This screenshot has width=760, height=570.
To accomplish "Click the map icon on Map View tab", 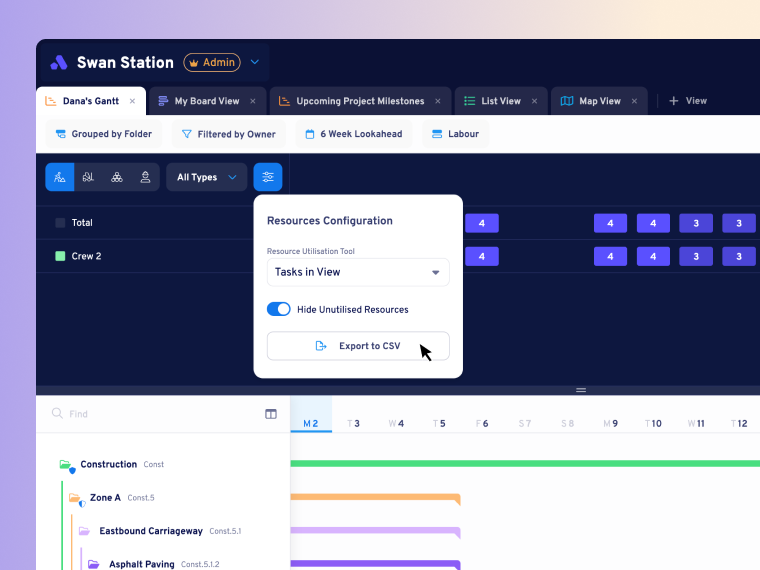I will pos(567,101).
